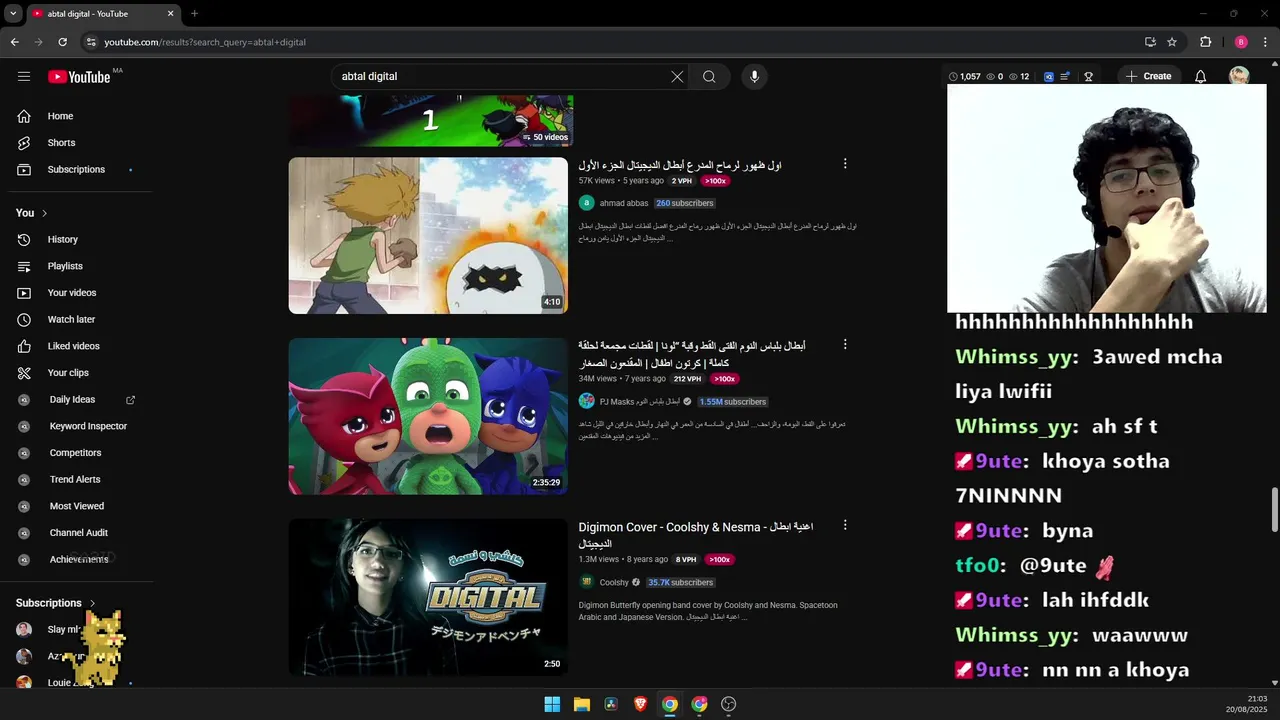Screen dimensions: 1280x720
Task: Select the Your clips scissors icon
Action: 24,373
